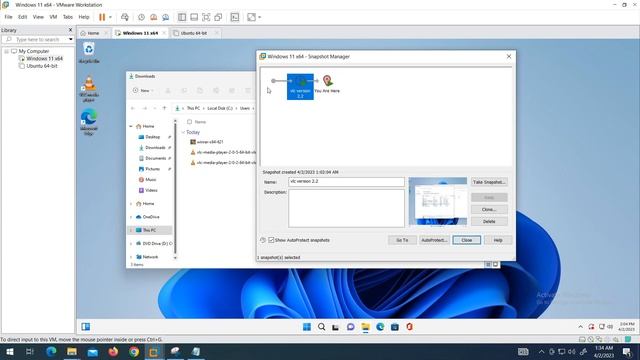Open Snapshot Manager toolbar icon

pyautogui.click(x=165, y=17)
